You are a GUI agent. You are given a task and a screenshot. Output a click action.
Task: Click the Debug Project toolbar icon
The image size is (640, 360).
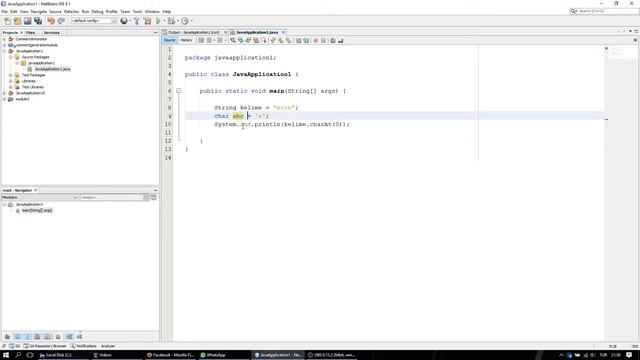[x=171, y=21]
